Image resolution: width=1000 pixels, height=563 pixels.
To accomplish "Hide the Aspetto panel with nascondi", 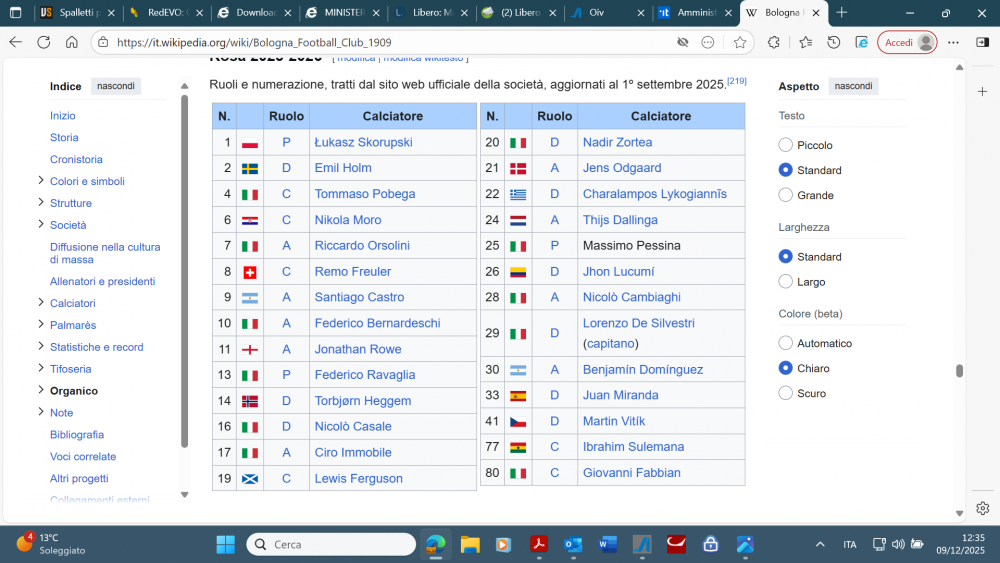I will 853,86.
